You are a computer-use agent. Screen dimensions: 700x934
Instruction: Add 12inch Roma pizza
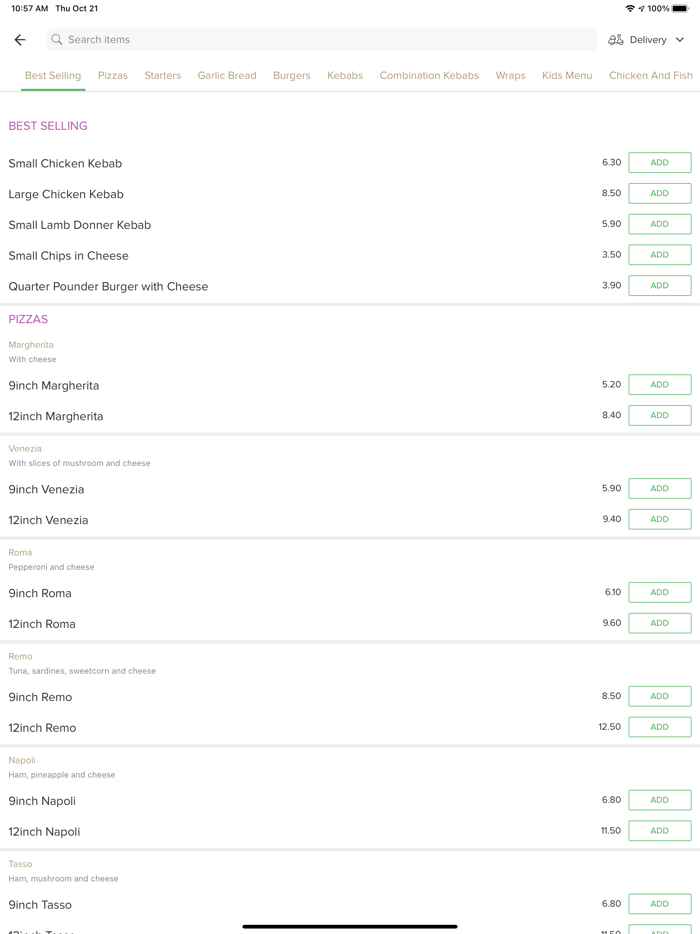(x=659, y=623)
